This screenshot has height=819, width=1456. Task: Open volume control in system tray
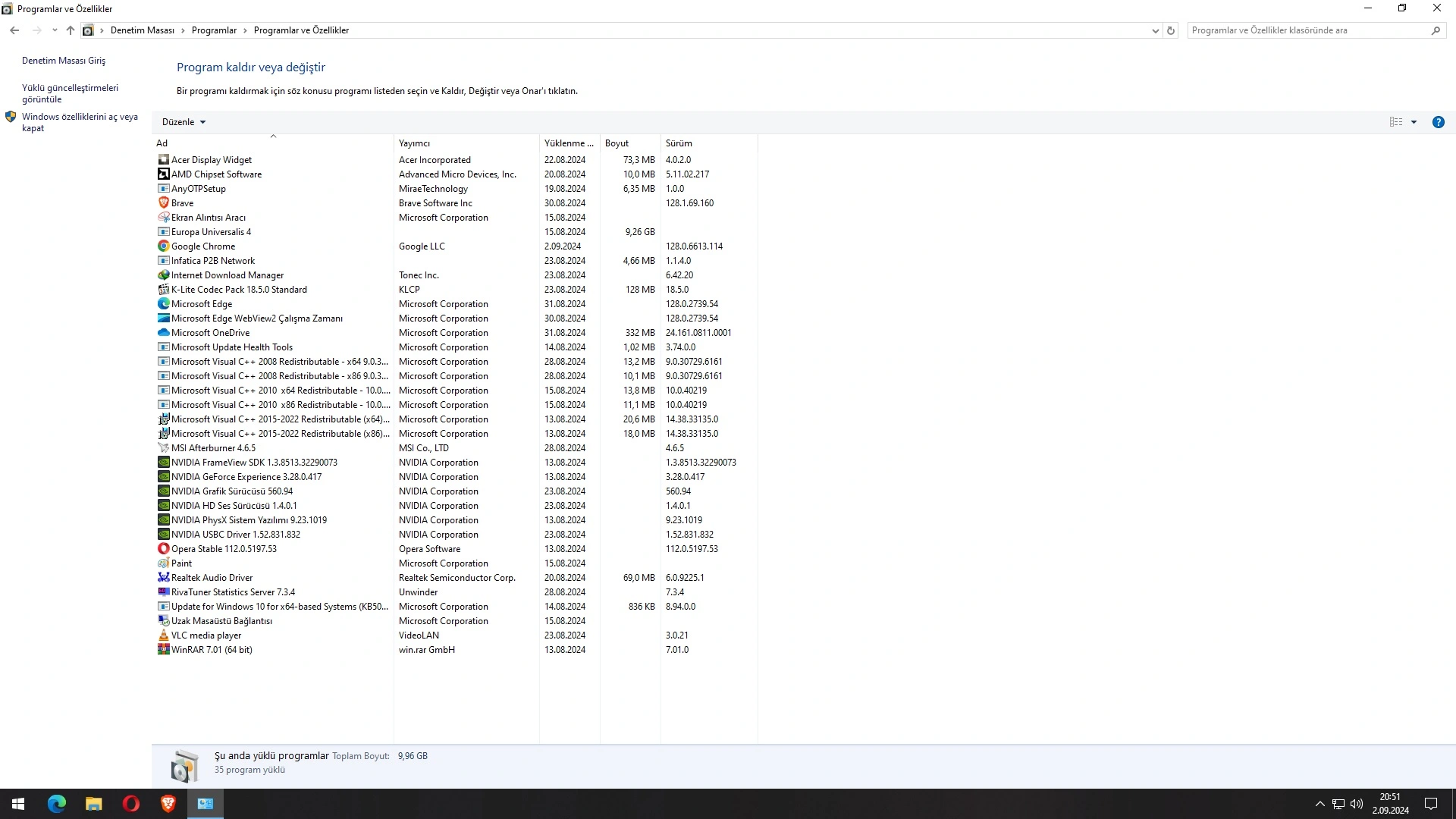1357,804
